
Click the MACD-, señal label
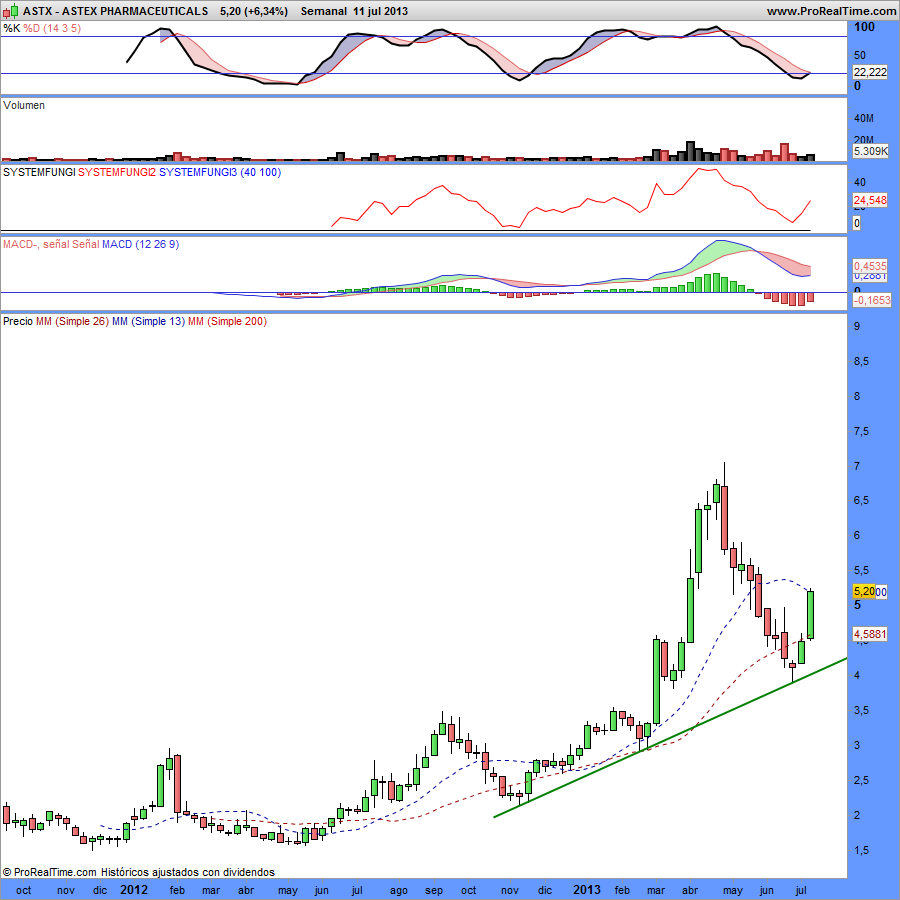(36, 245)
